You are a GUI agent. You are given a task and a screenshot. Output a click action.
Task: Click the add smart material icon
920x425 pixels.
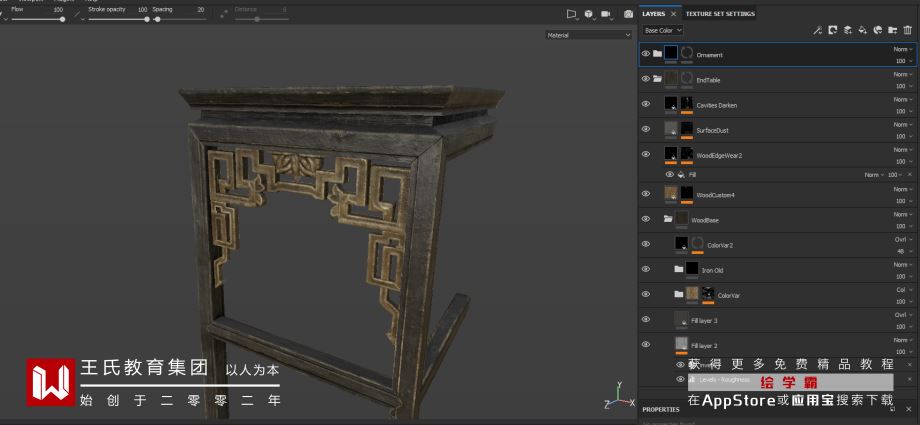point(878,31)
